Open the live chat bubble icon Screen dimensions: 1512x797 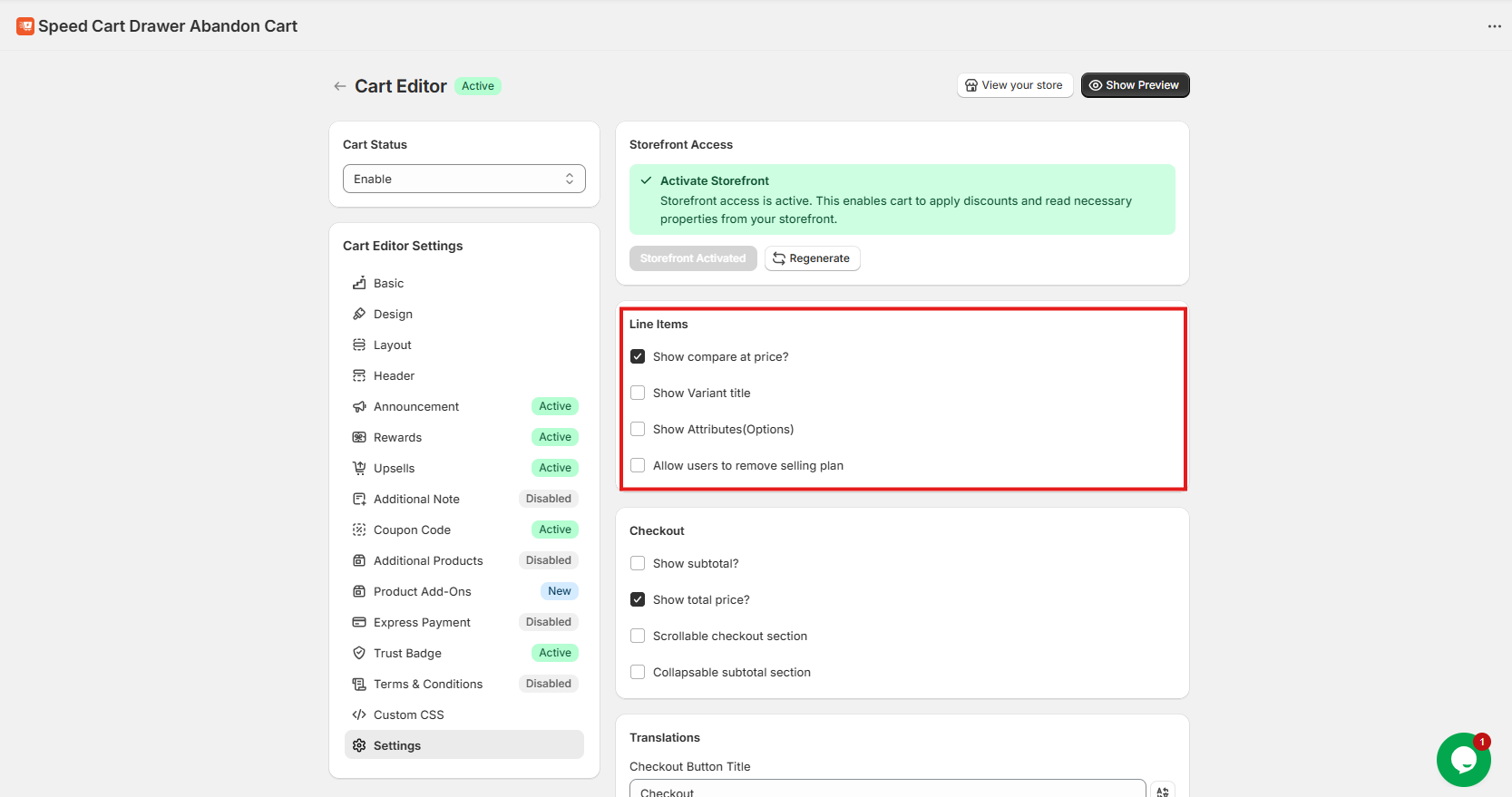pos(1463,760)
